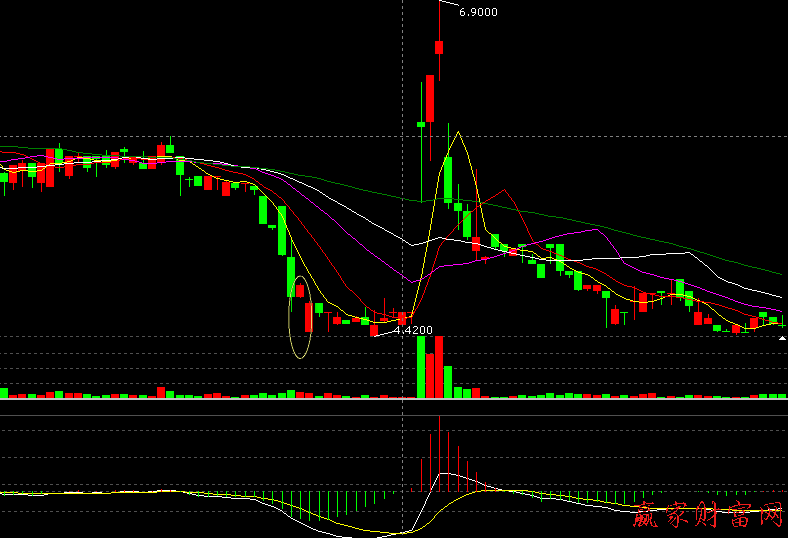
Task: Select the white MACD line's lowest point
Action: pos(383,533)
